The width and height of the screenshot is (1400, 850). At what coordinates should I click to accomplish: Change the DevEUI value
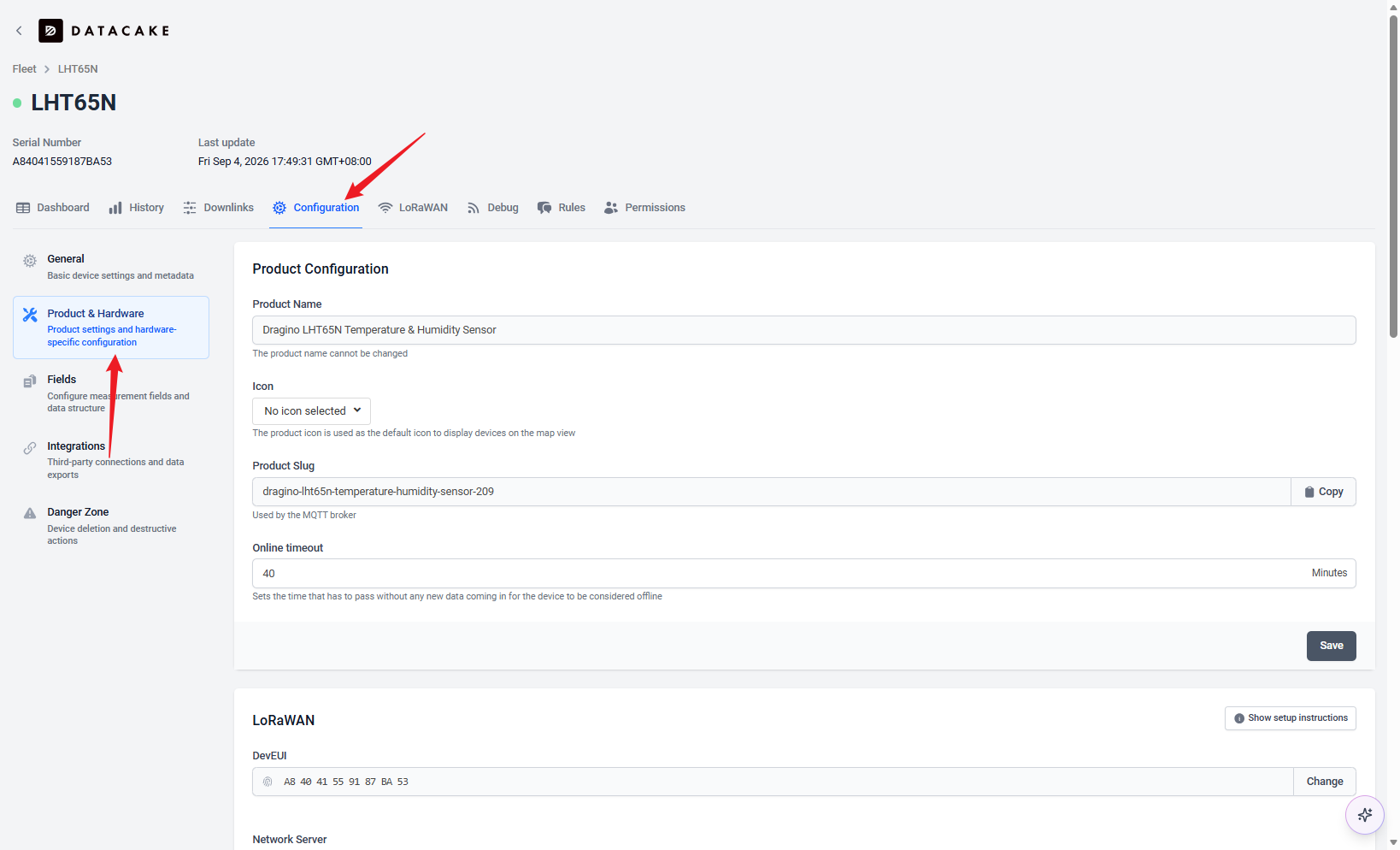click(1325, 782)
